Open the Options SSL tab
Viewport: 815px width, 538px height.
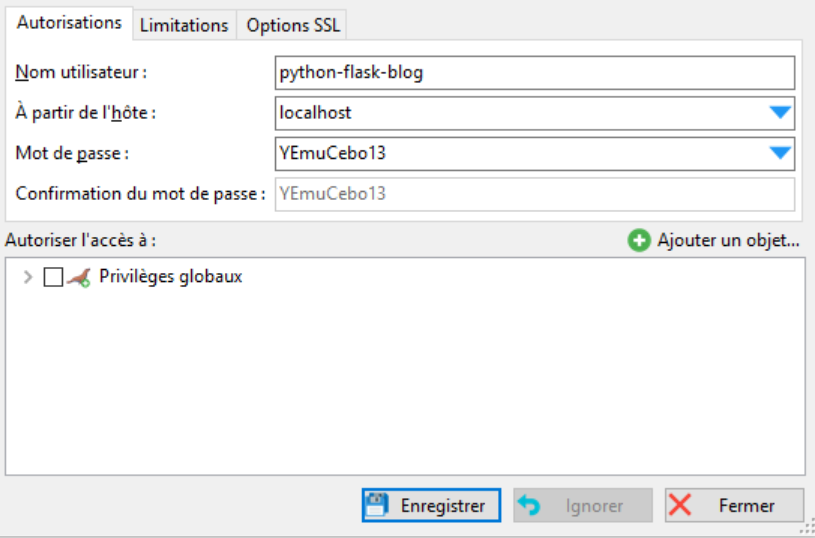tap(293, 25)
